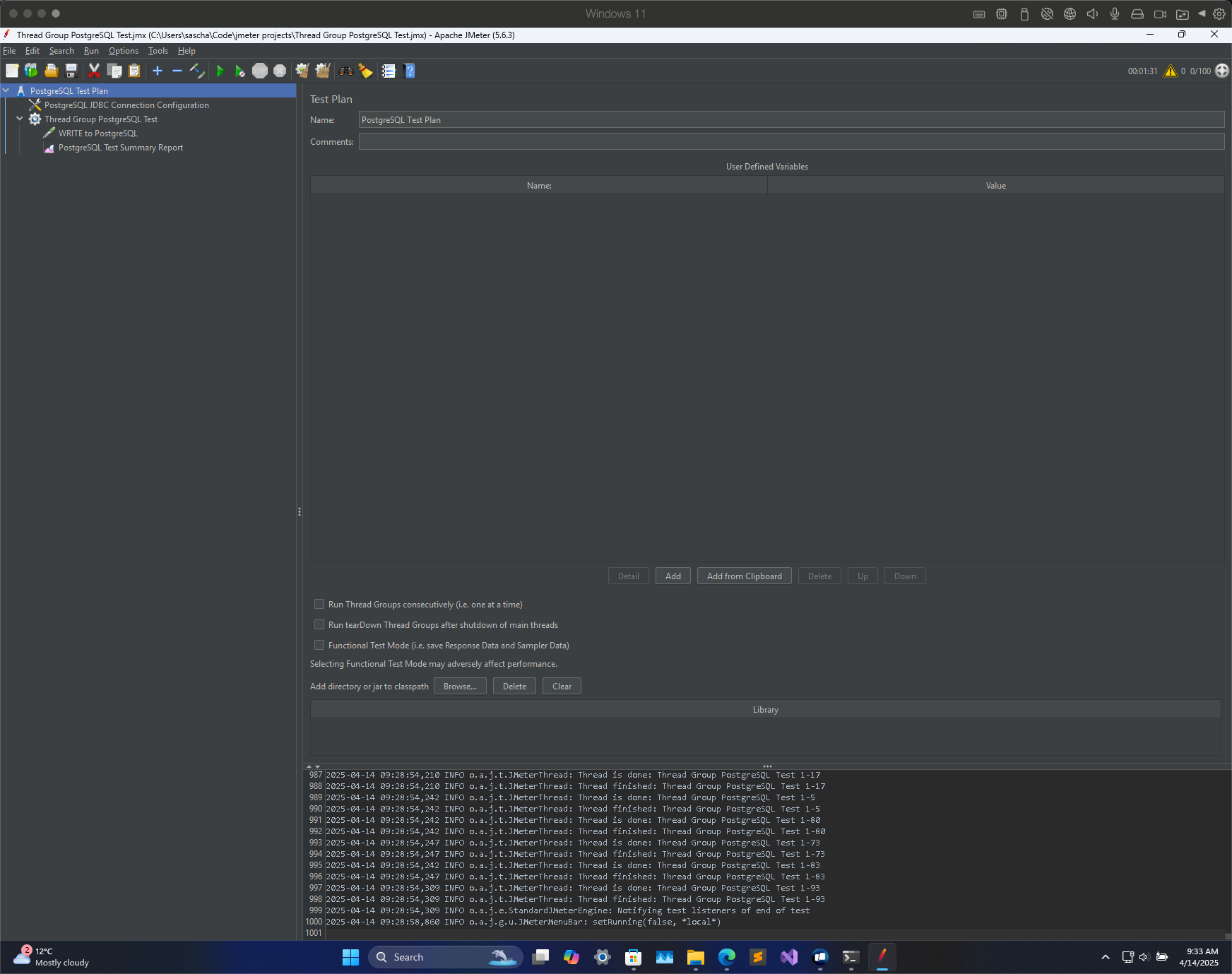
Task: Click the Stop sign icon
Action: (260, 71)
